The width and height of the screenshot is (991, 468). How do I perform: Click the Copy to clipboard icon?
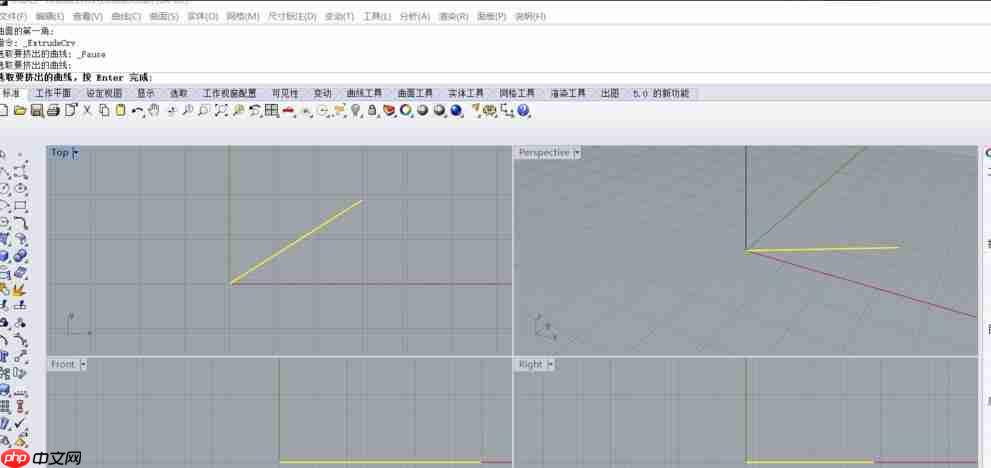point(104,111)
